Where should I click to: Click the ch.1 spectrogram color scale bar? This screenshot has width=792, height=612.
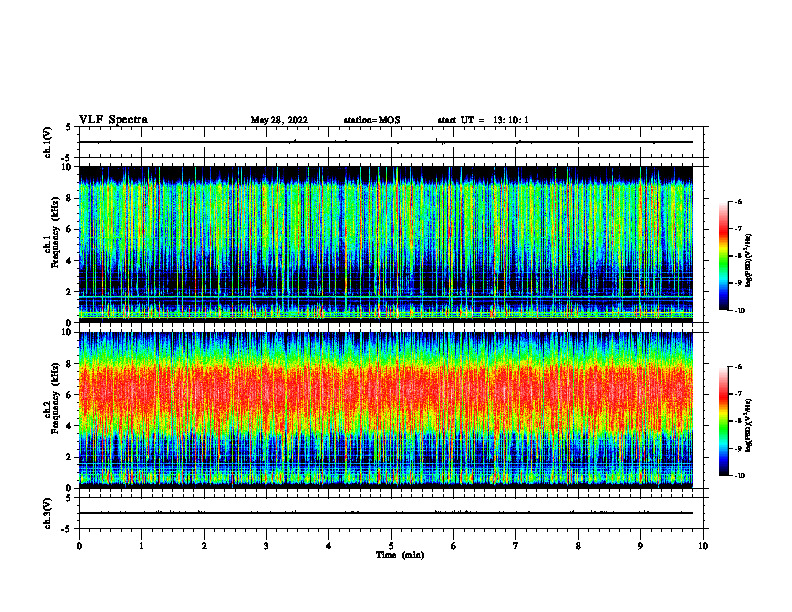pyautogui.click(x=723, y=256)
